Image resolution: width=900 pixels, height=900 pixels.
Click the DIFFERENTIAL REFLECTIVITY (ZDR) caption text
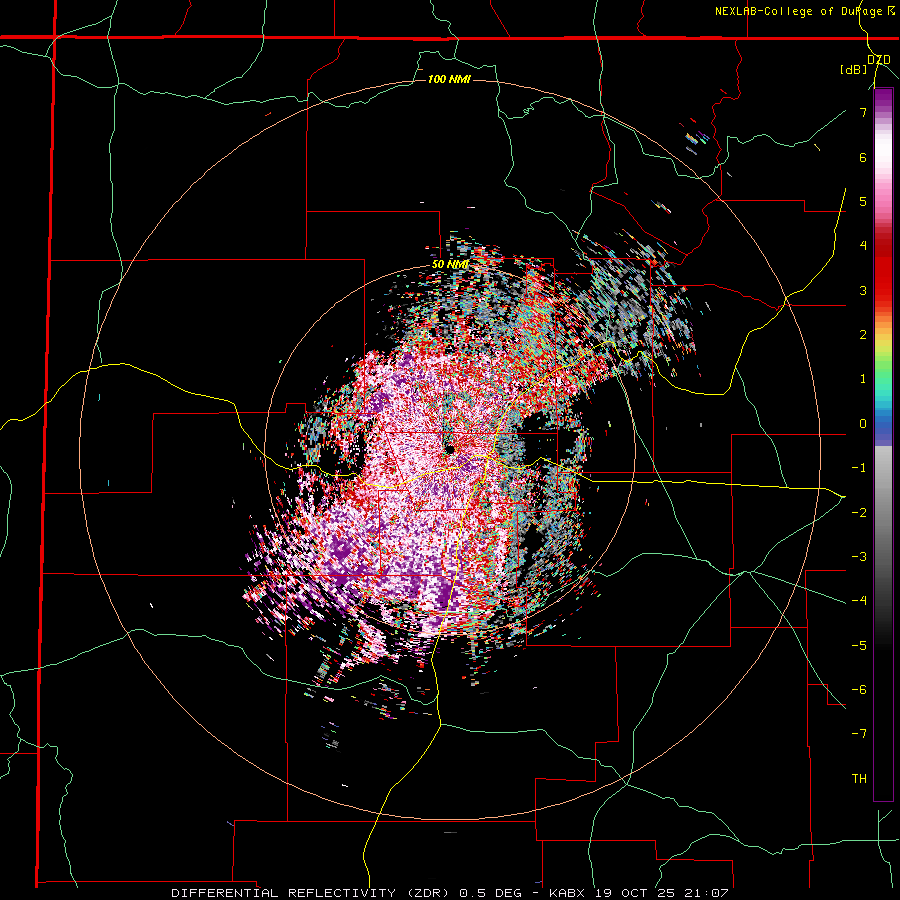[312, 893]
